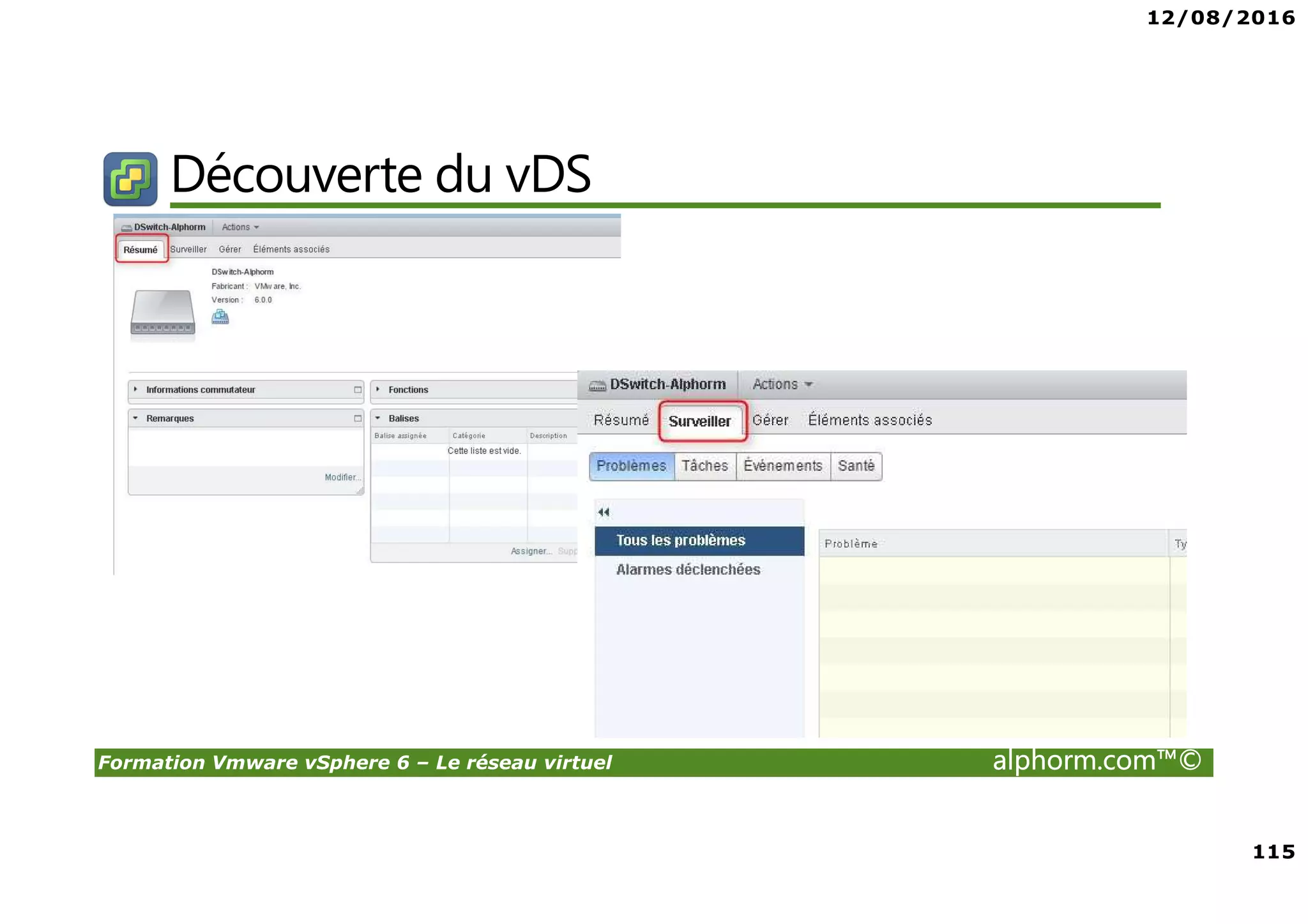Image resolution: width=1308 pixels, height=924 pixels.
Task: Select the right window's Résumé tab
Action: [x=621, y=420]
